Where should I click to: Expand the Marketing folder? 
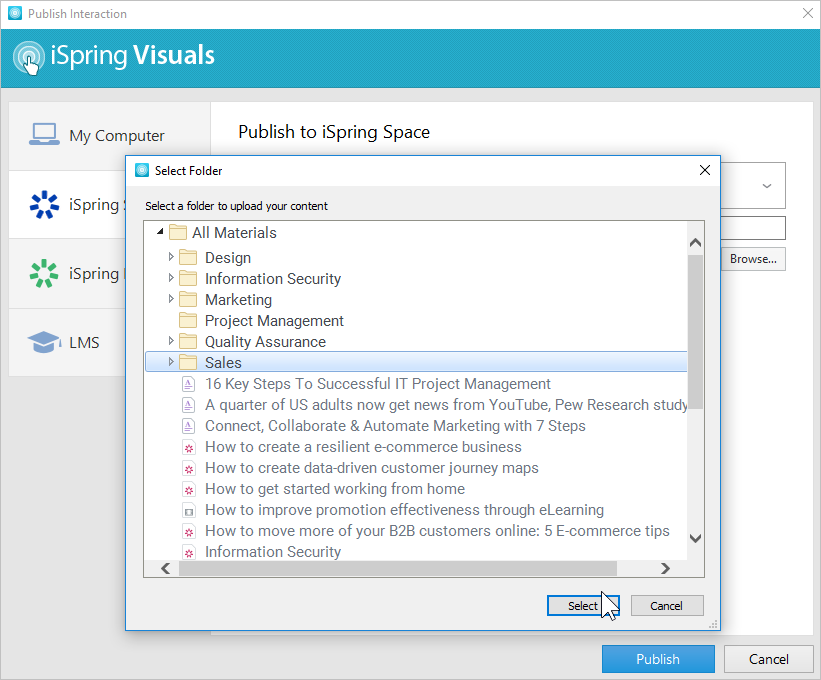pos(171,298)
